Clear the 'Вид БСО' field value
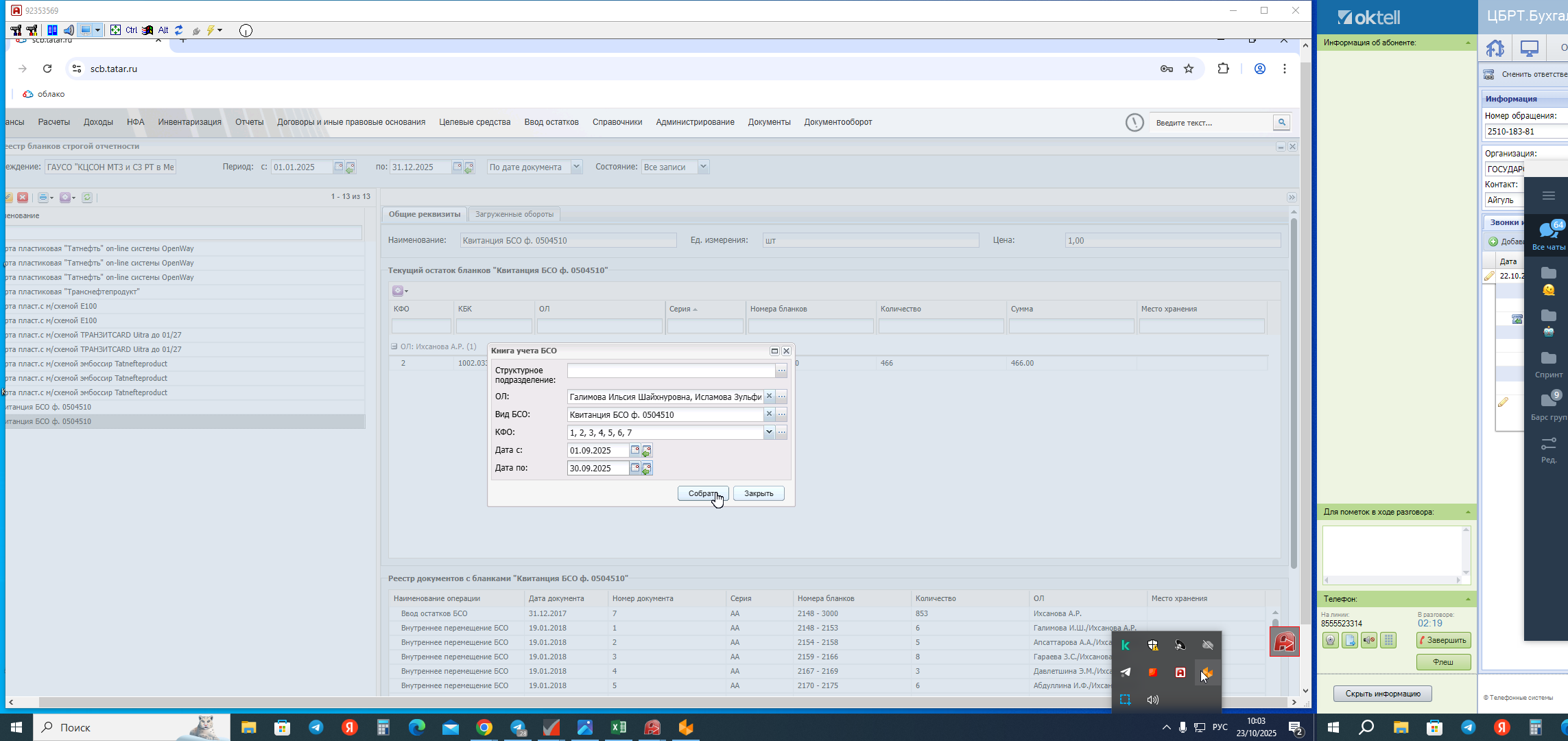The height and width of the screenshot is (741, 1568). pos(769,414)
